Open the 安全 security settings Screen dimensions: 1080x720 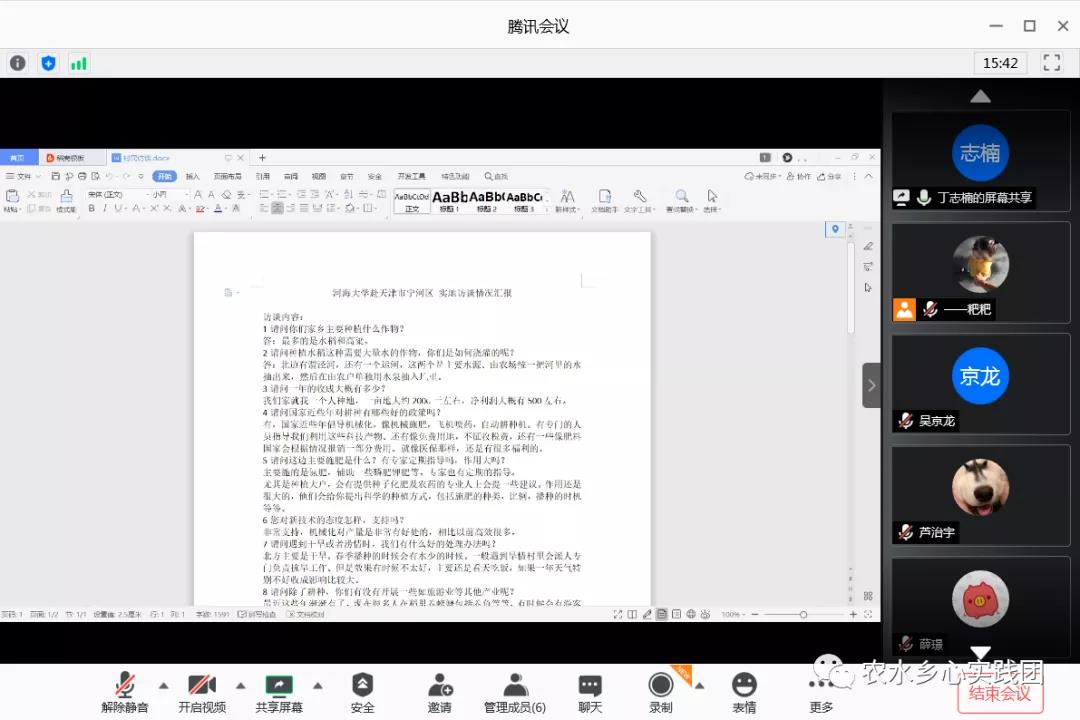362,692
